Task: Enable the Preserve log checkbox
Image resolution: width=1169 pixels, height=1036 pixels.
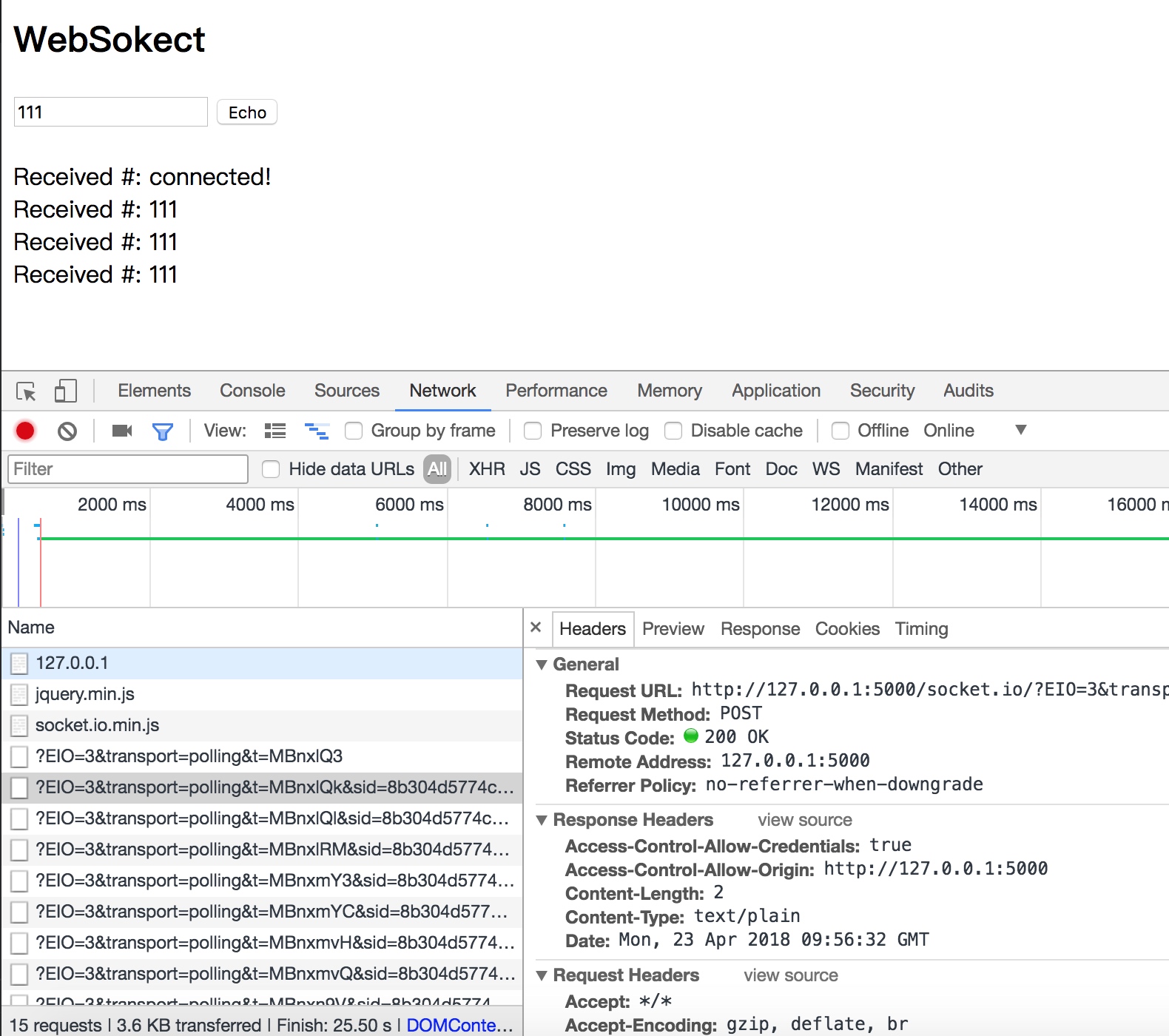Action: 533,431
